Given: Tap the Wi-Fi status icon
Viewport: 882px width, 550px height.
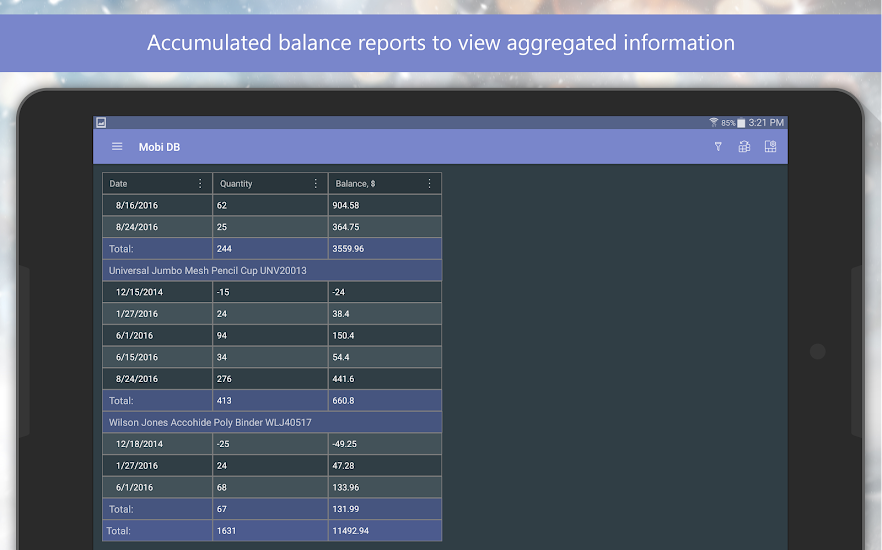Looking at the screenshot, I should point(713,122).
